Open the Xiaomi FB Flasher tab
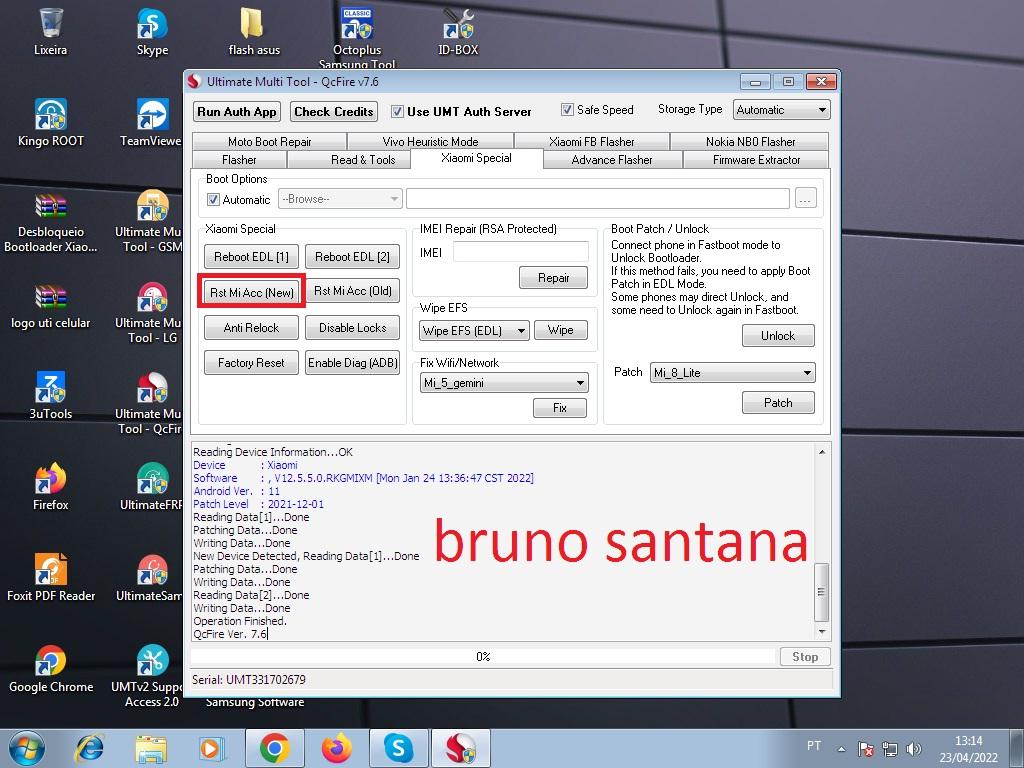This screenshot has height=768, width=1024. pos(592,142)
